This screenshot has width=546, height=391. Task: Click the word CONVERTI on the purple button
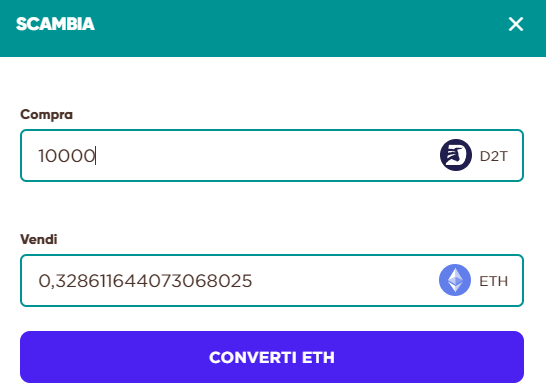(x=252, y=357)
